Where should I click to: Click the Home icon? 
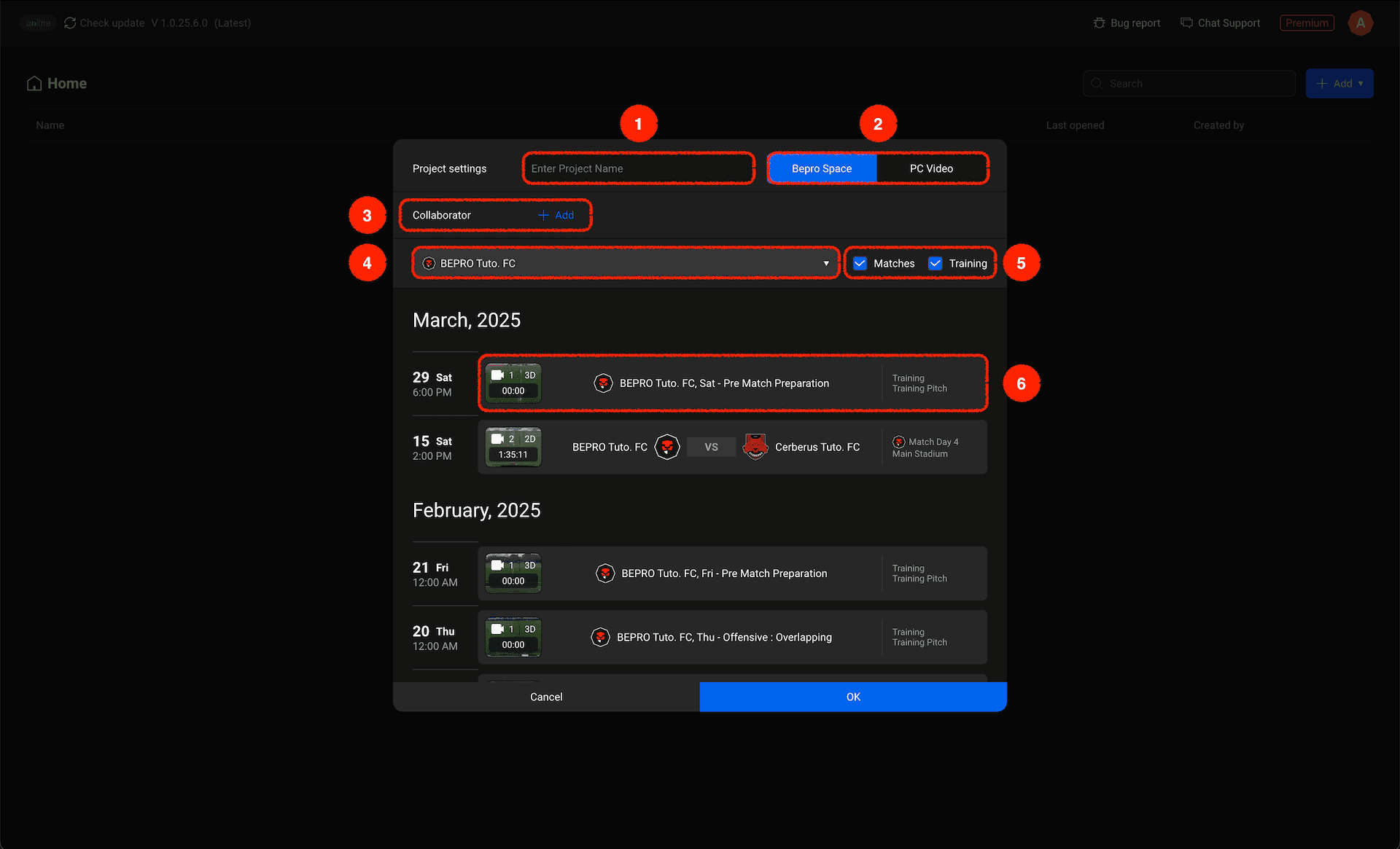tap(34, 84)
